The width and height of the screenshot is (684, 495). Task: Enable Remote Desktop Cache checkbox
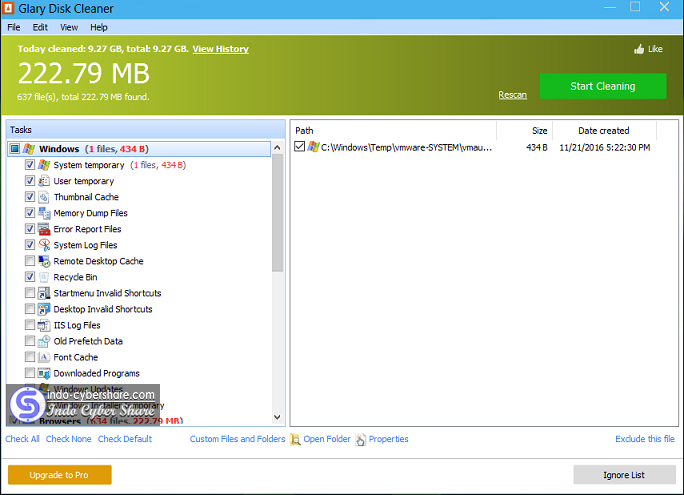click(x=30, y=261)
